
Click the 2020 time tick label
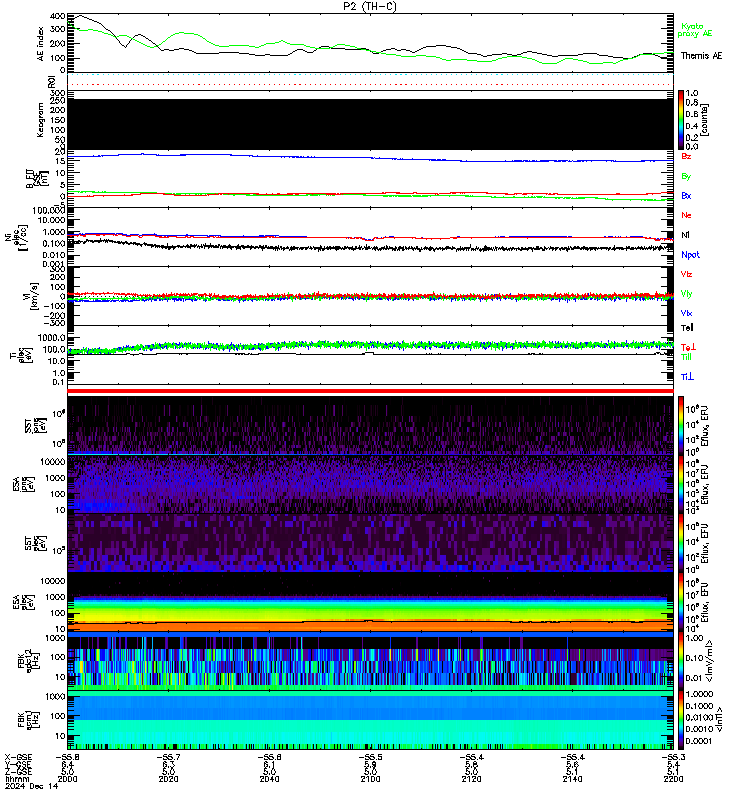click(x=168, y=779)
